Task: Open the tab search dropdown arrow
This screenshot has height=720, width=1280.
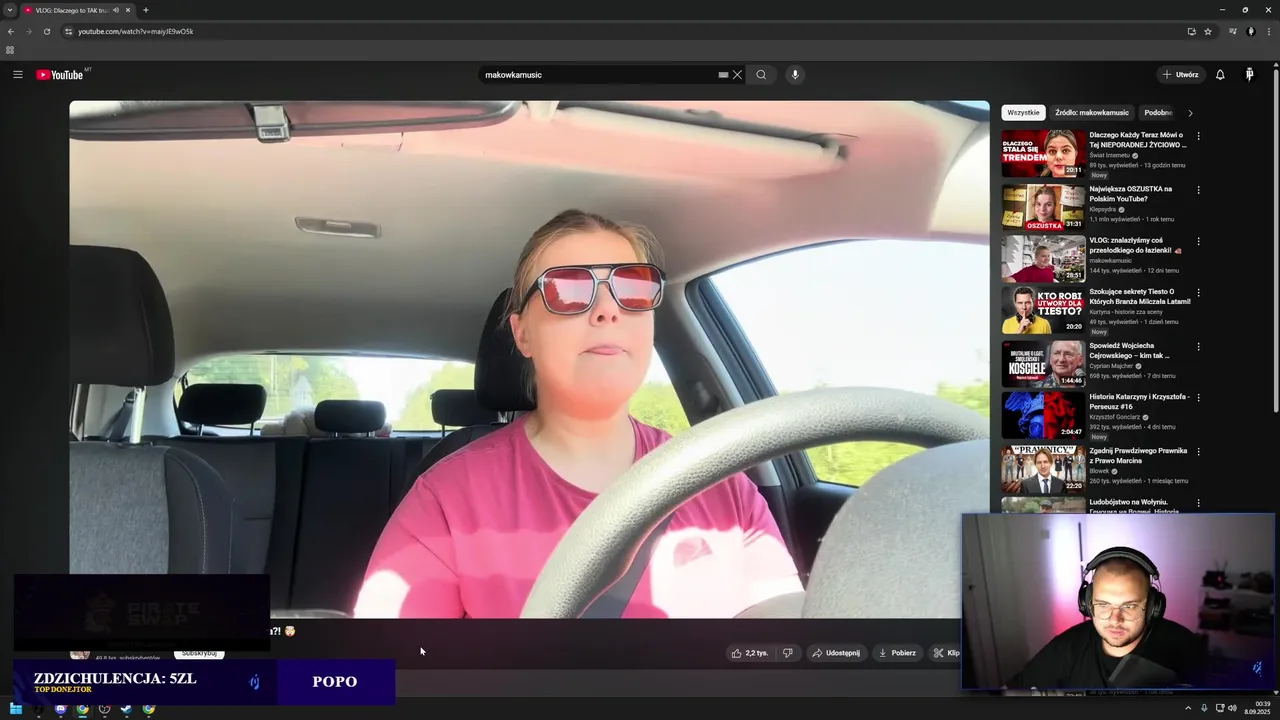Action: click(x=10, y=10)
